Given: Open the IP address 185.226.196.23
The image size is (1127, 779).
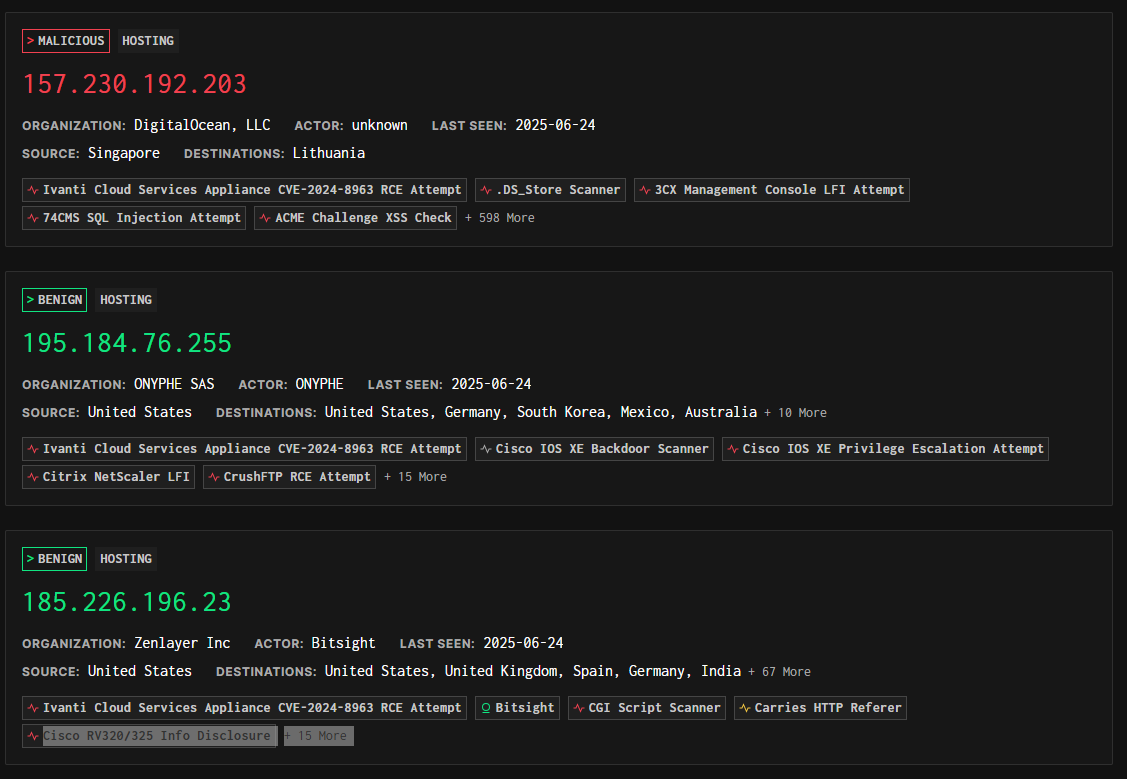Looking at the screenshot, I should [x=127, y=601].
